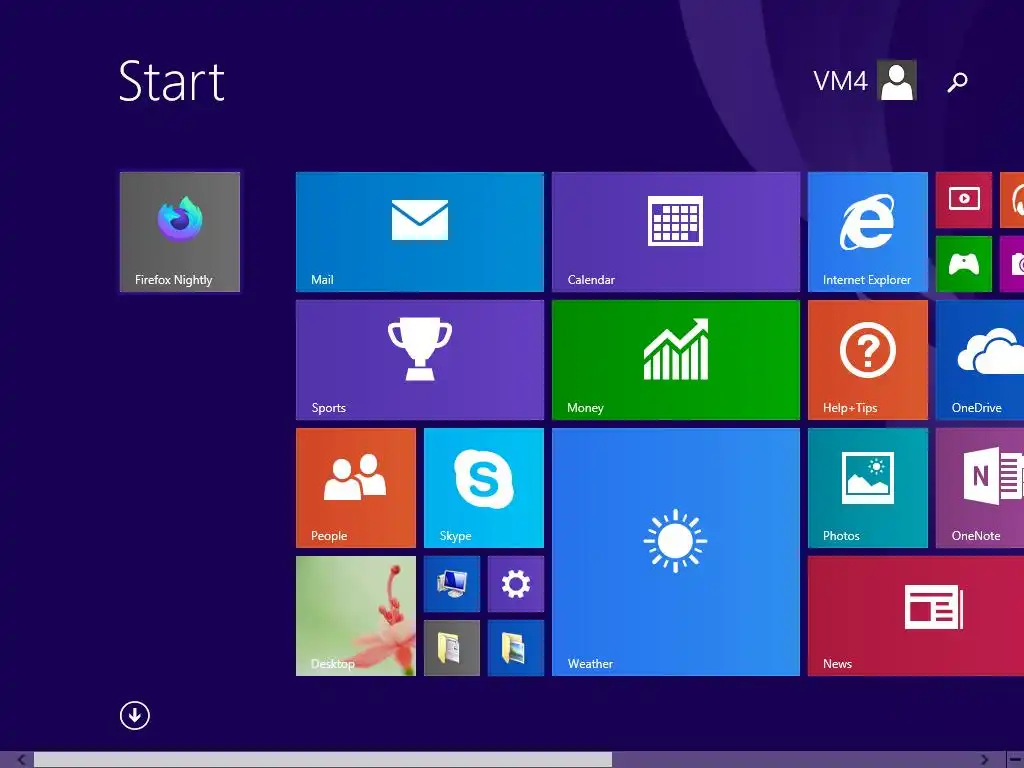Launch the Video small tile
1024x768 pixels.
963,200
